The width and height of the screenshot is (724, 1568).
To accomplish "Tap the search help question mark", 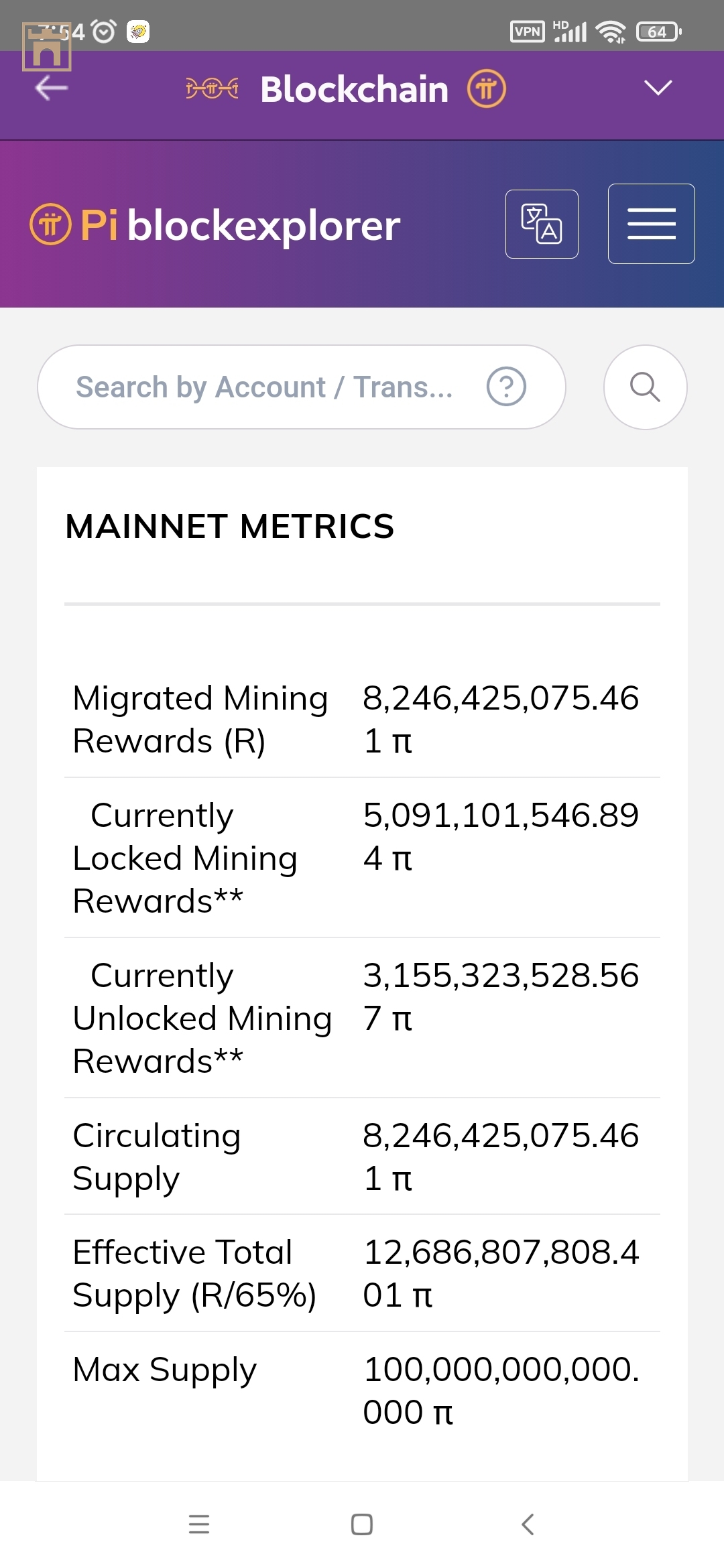I will point(506,387).
